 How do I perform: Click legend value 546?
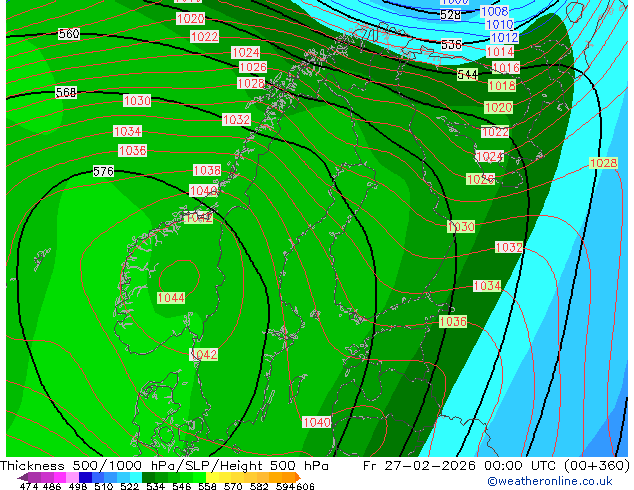182,486
